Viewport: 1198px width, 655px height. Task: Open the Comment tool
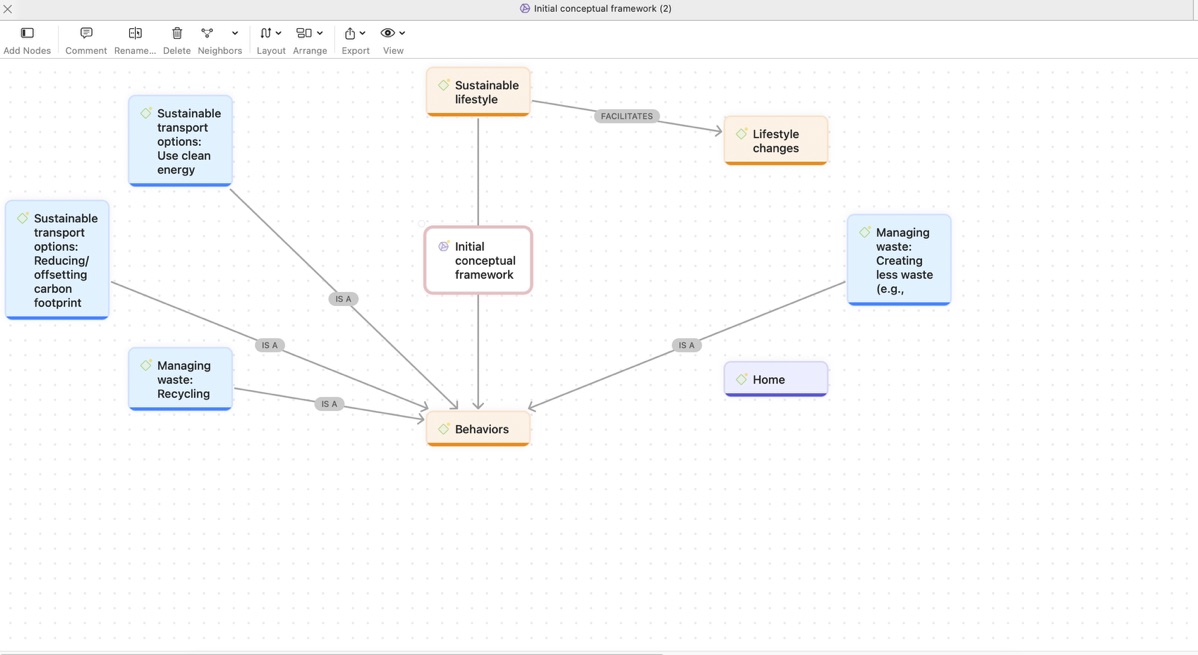(x=86, y=33)
